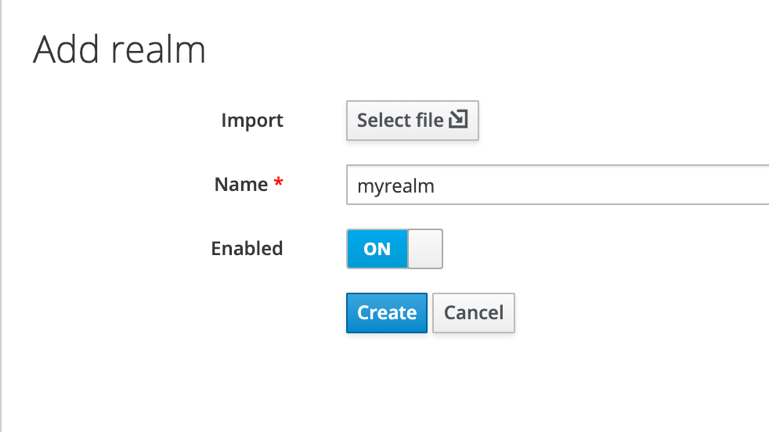Screen dimensions: 769x432
Task: Open the Select file import chooser
Action: pos(412,121)
